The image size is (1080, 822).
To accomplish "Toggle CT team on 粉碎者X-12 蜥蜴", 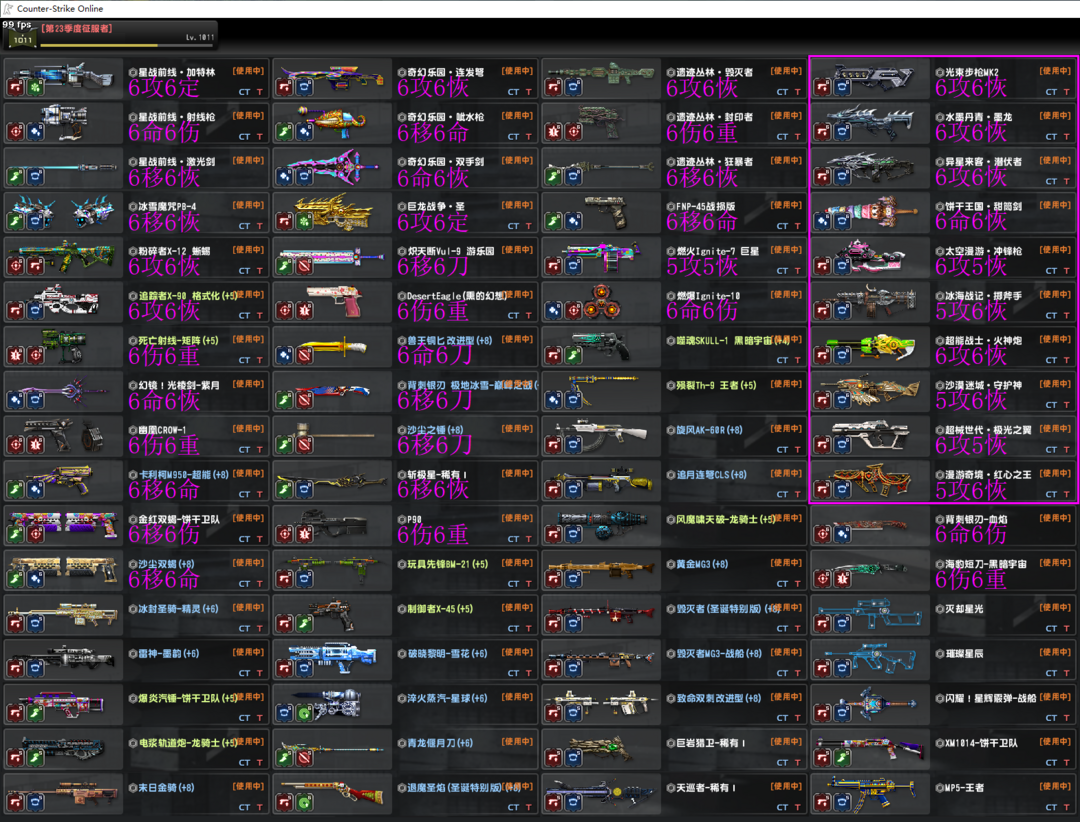I will 245,271.
